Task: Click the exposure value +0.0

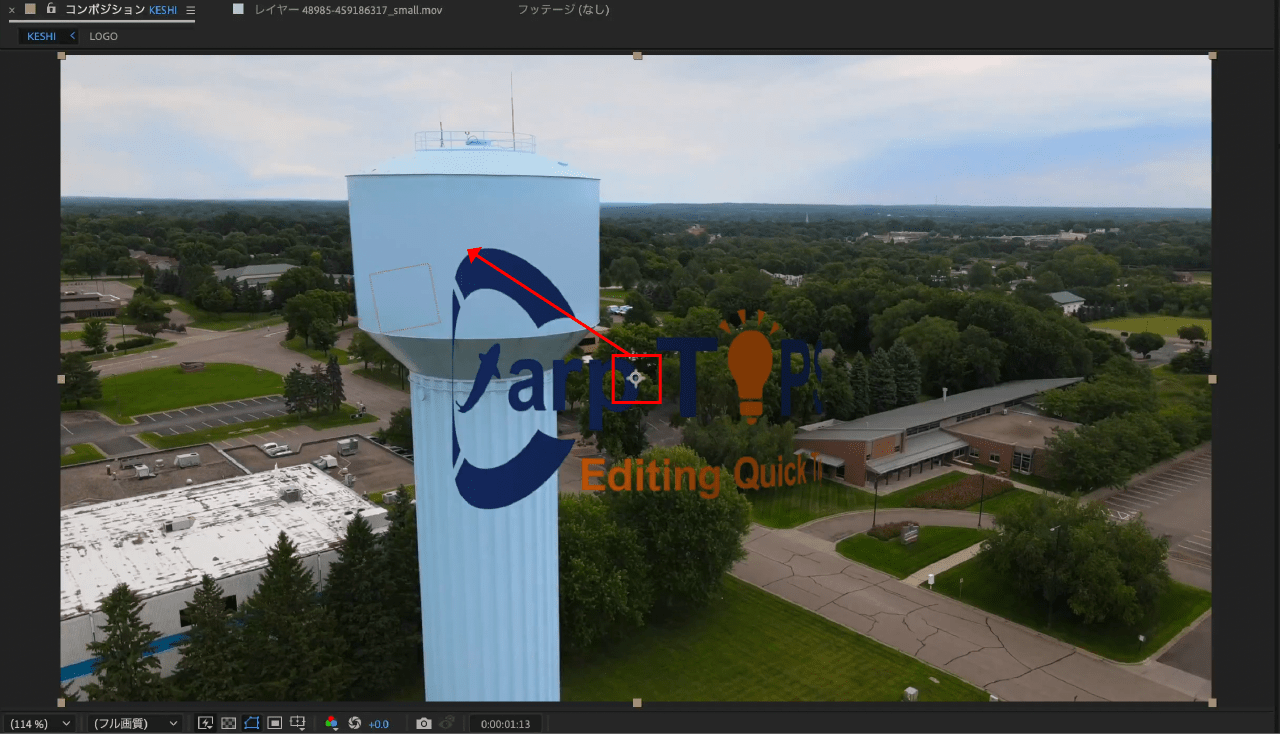Action: click(378, 724)
